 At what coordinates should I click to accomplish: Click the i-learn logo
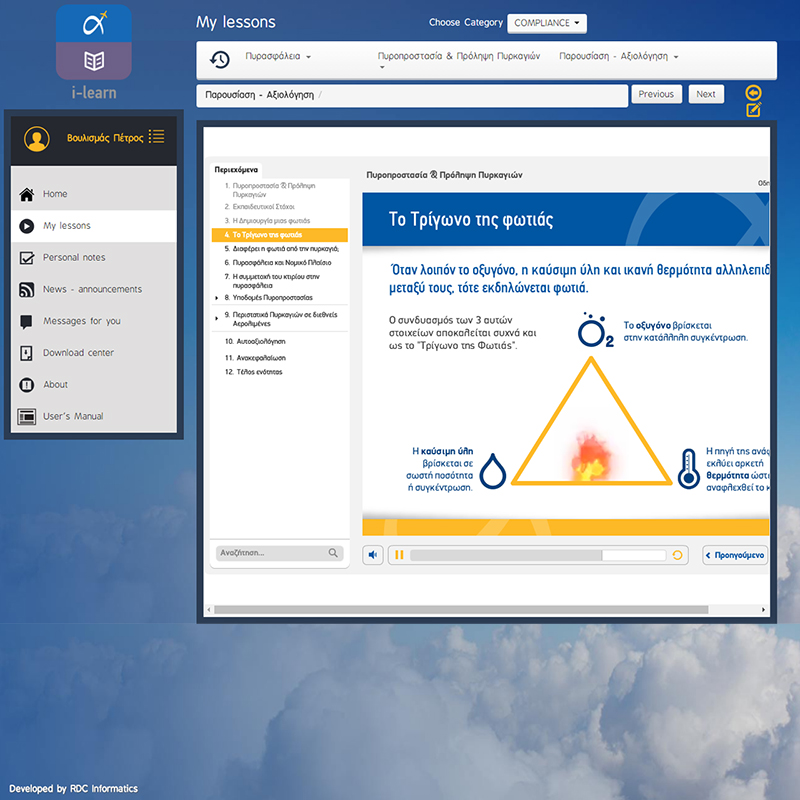94,51
